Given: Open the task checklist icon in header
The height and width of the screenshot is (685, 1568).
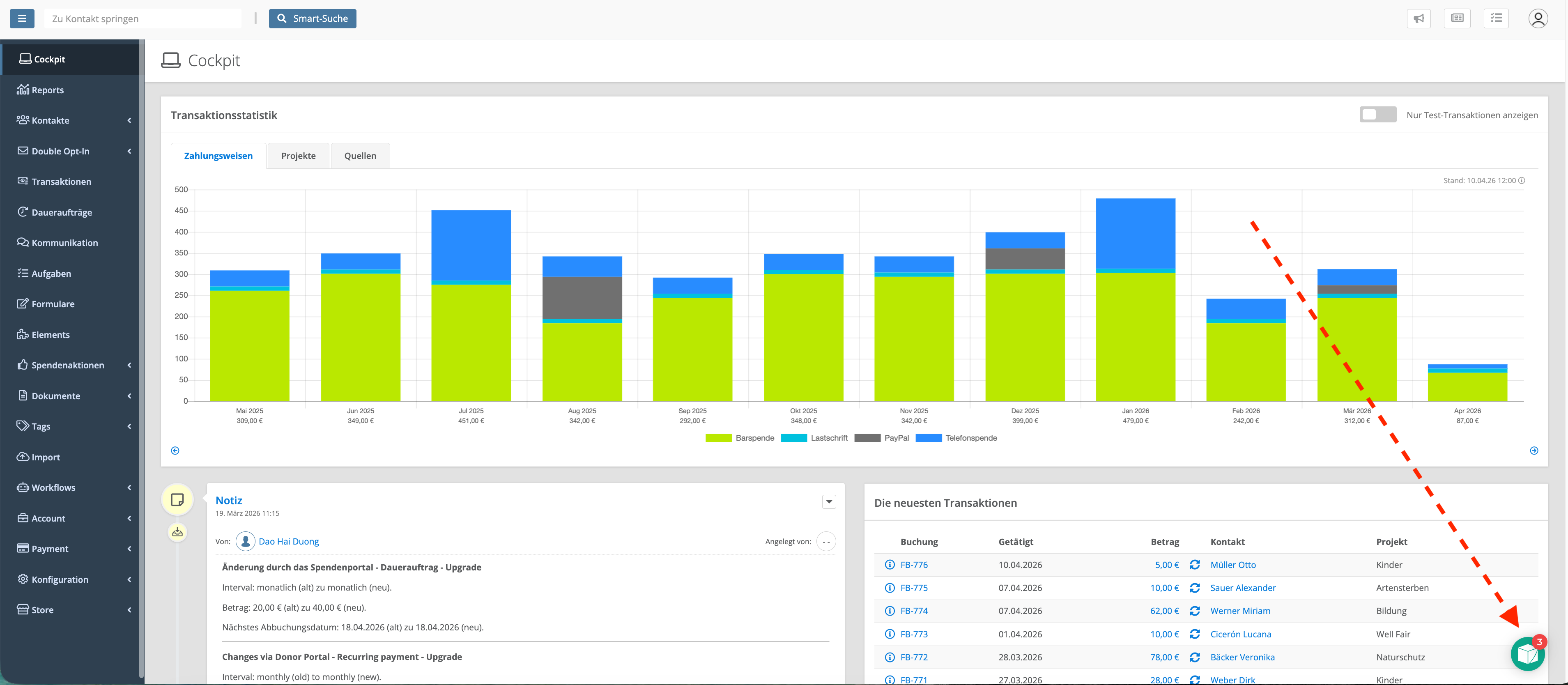Looking at the screenshot, I should click(1496, 18).
